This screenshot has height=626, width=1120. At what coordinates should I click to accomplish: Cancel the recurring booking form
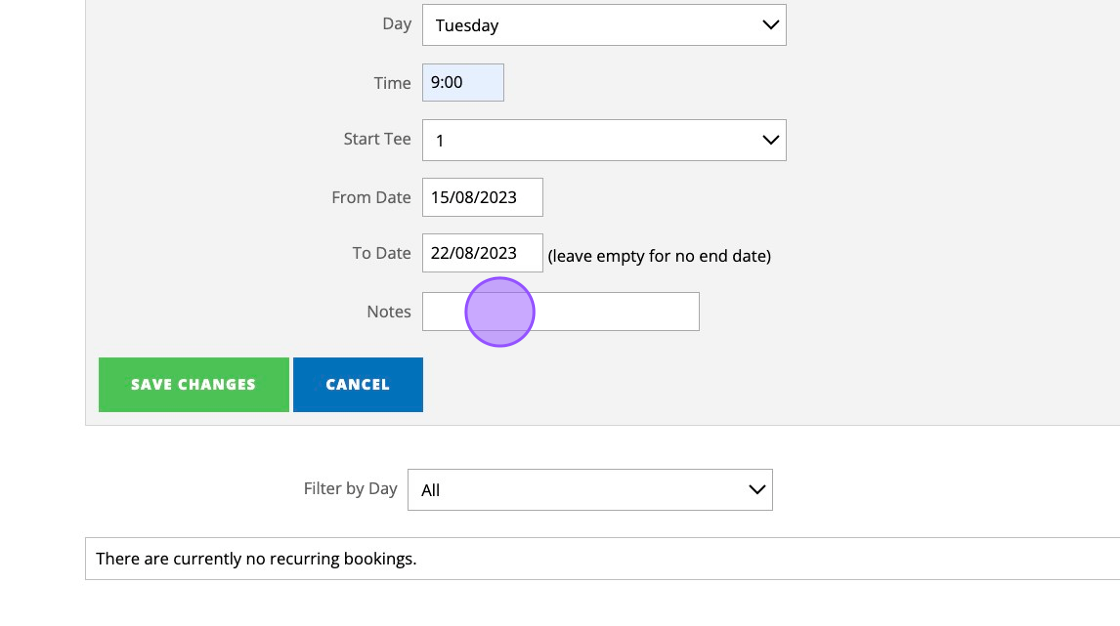tap(357, 384)
